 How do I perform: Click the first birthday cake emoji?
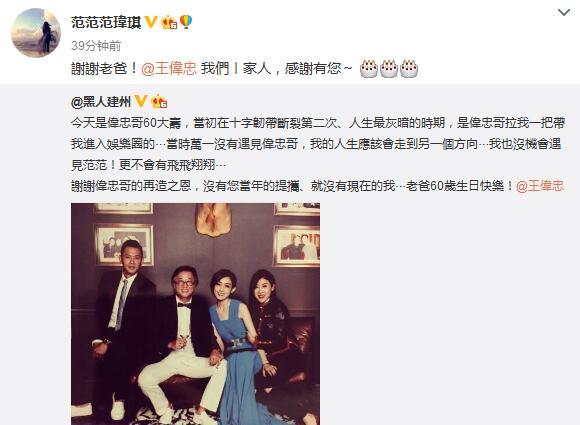coord(369,69)
